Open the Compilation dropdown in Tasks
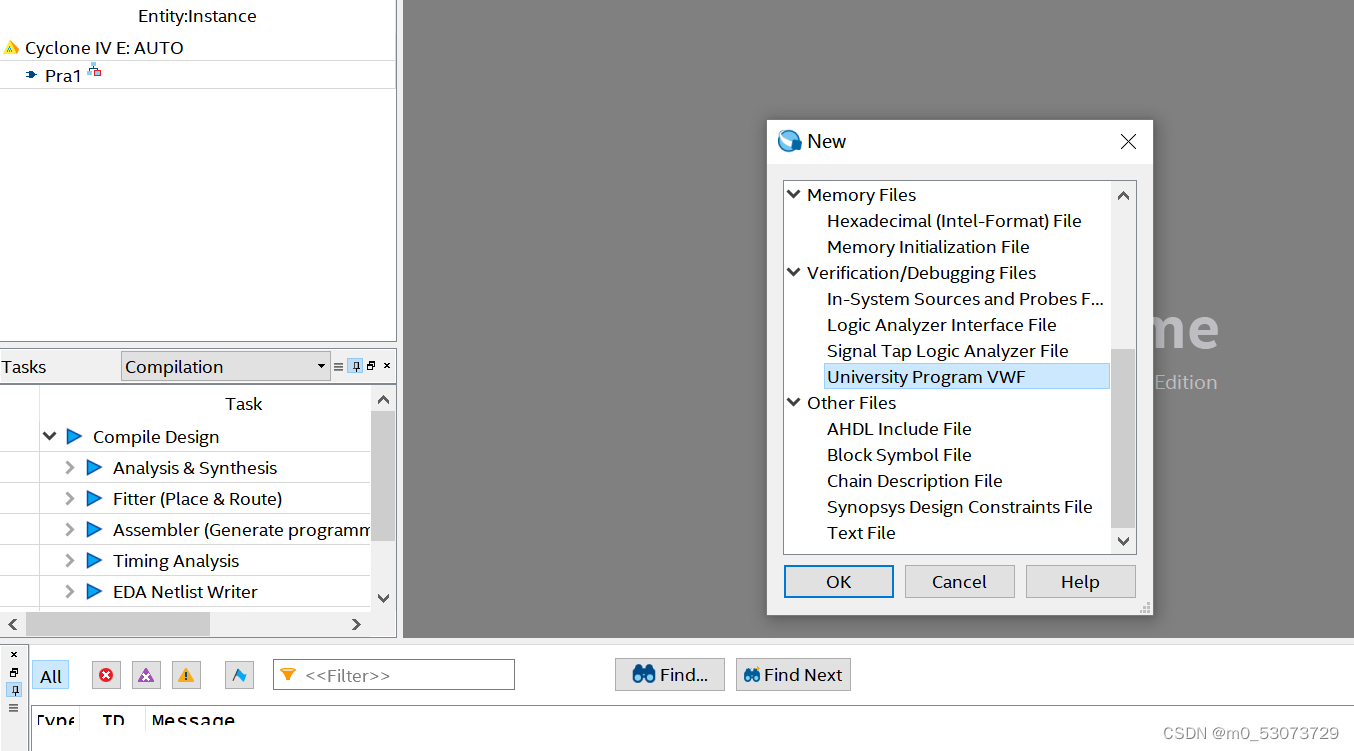Screen dimensions: 1354x751 pyautogui.click(x=226, y=366)
